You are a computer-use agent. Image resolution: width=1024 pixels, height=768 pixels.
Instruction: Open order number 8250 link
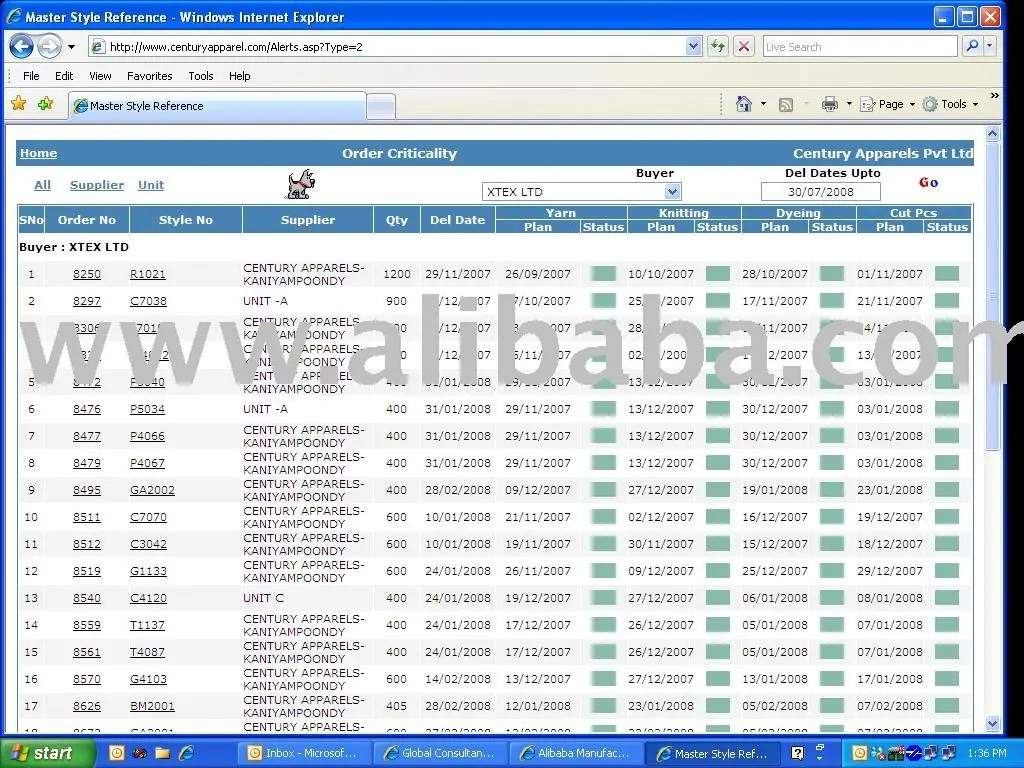click(87, 274)
